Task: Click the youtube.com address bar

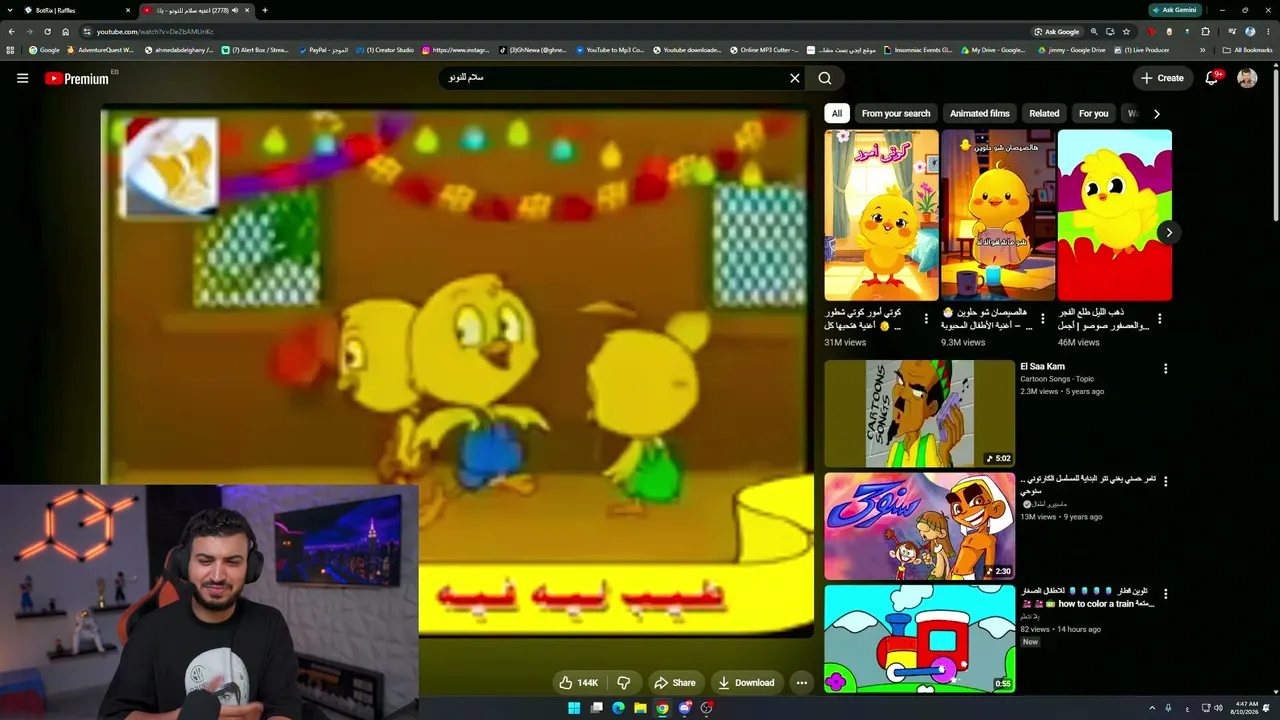Action: point(555,31)
